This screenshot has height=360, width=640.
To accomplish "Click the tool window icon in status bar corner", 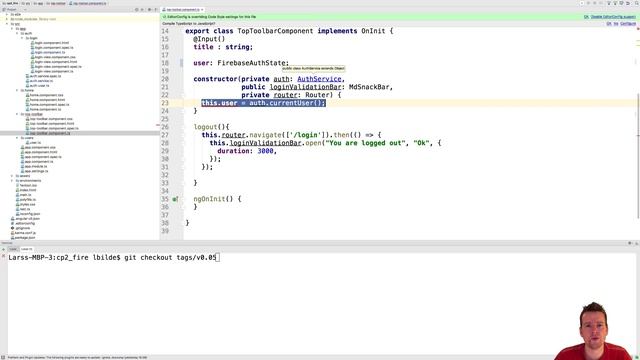I will pyautogui.click(x=3, y=358).
